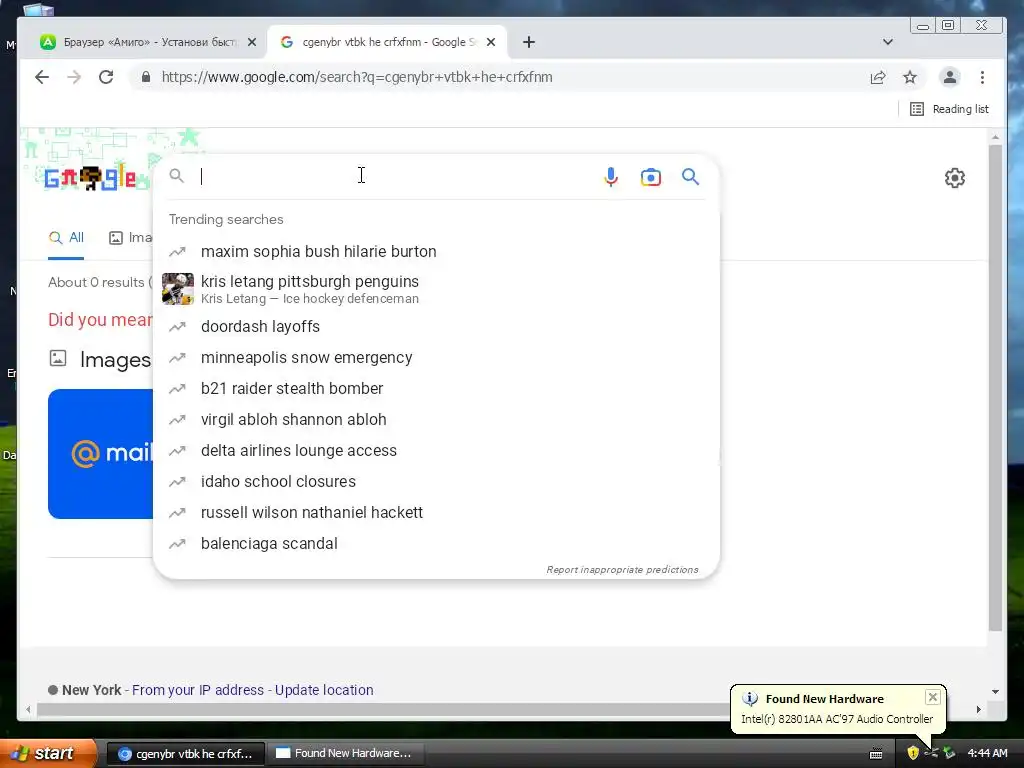Open the profile avatar button
Image resolution: width=1024 pixels, height=768 pixels.
(950, 77)
